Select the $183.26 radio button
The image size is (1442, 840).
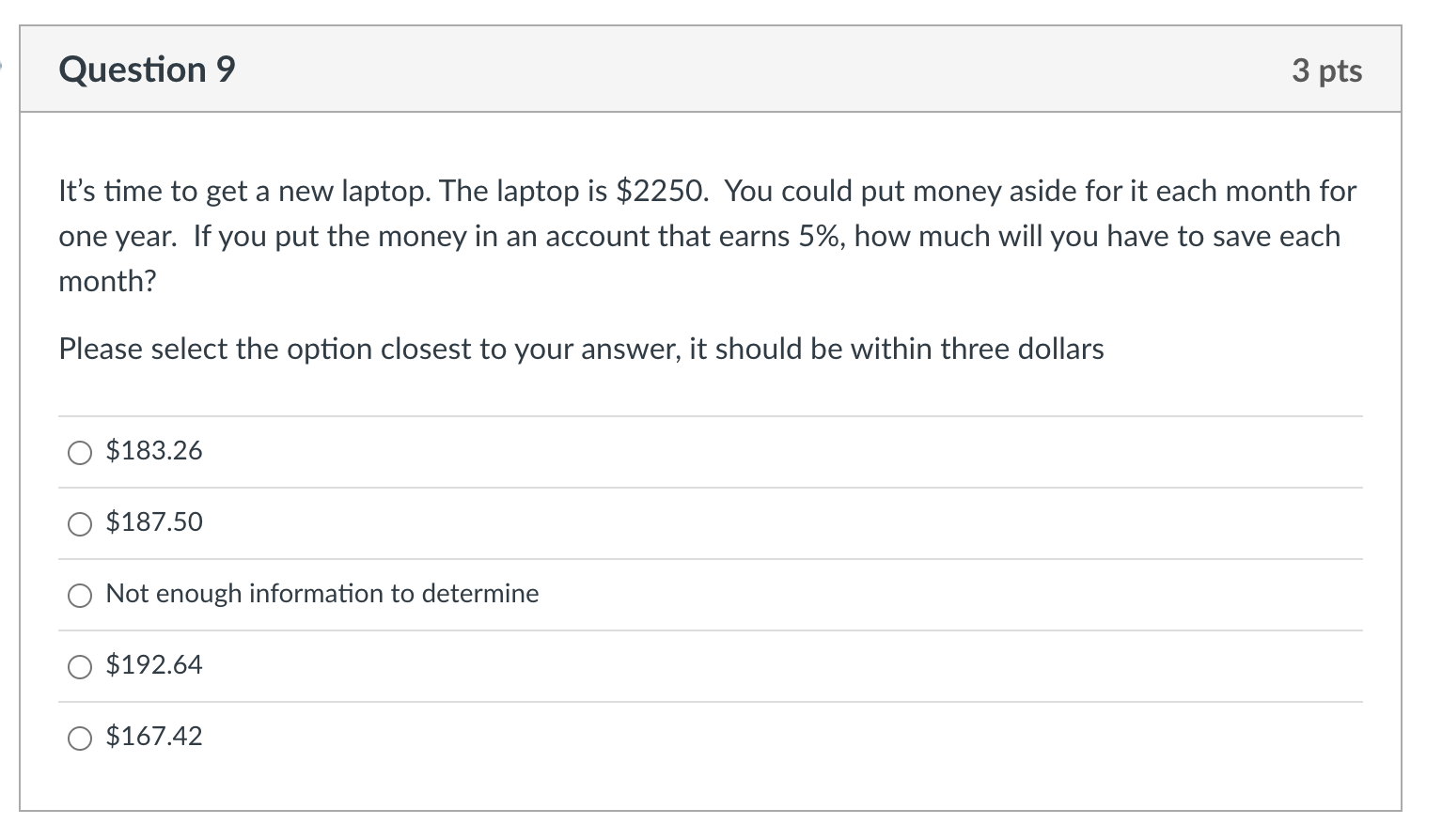point(80,453)
